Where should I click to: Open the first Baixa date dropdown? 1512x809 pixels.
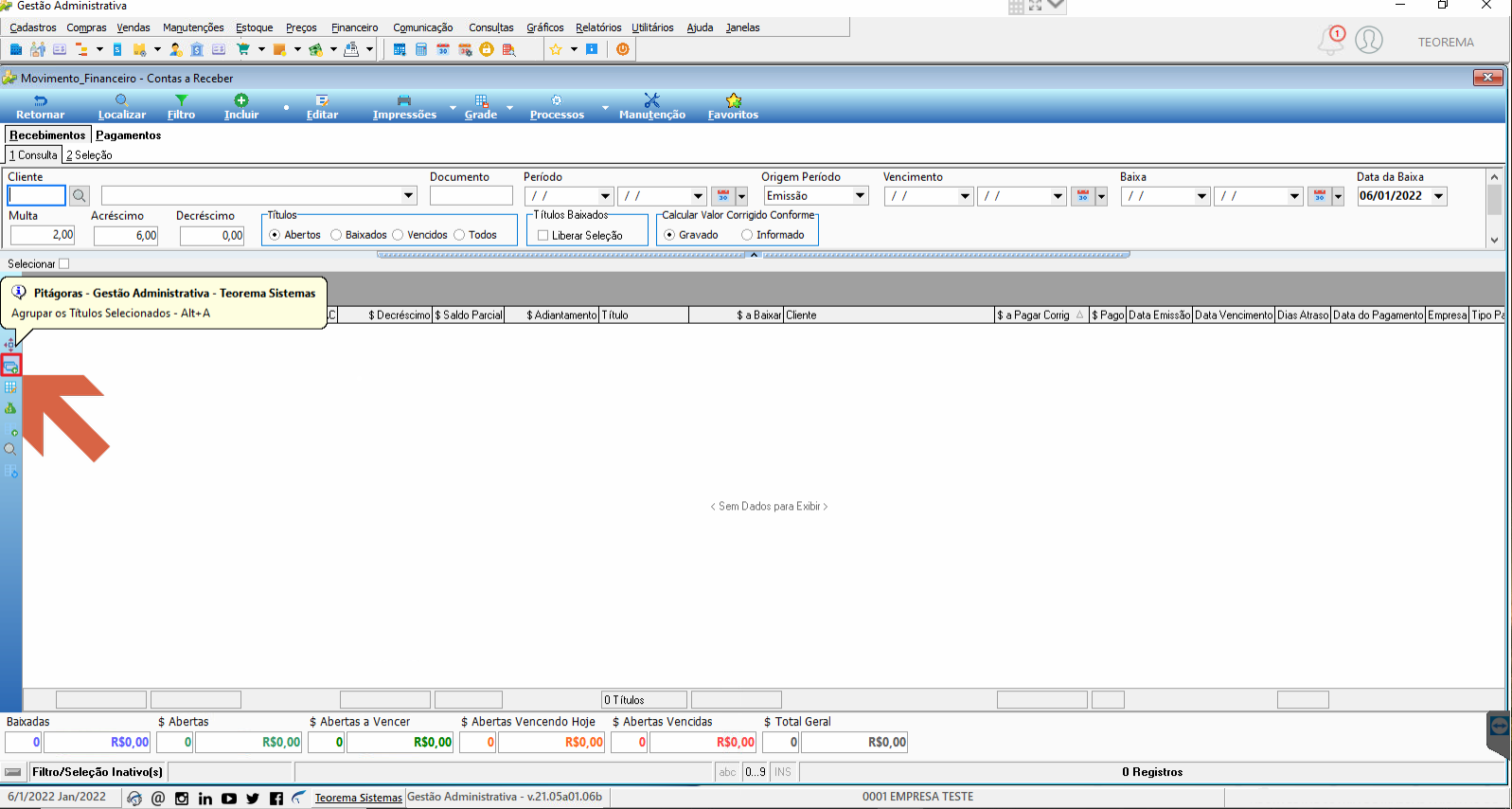click(x=1202, y=196)
